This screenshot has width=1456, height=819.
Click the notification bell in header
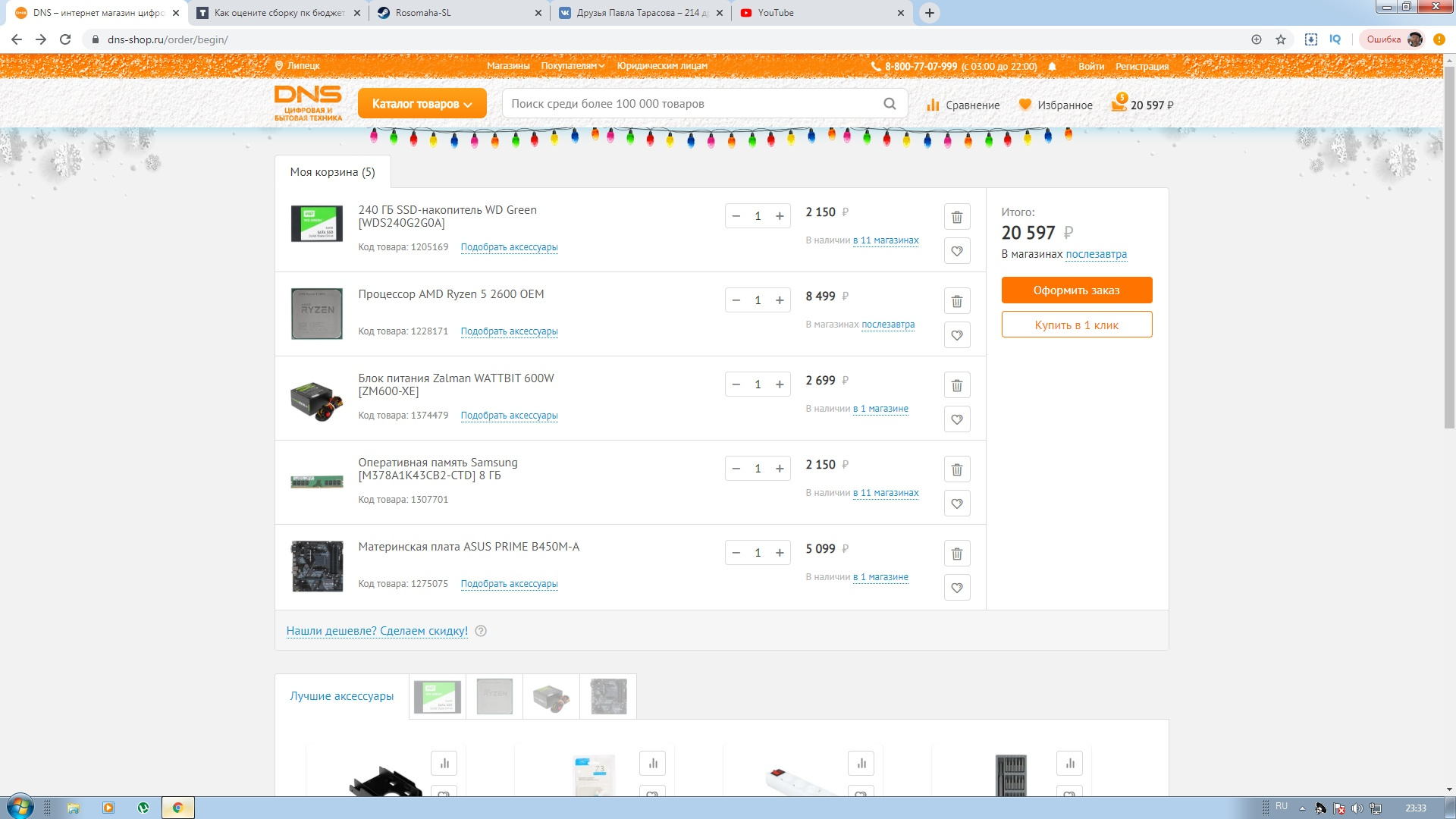point(1052,66)
